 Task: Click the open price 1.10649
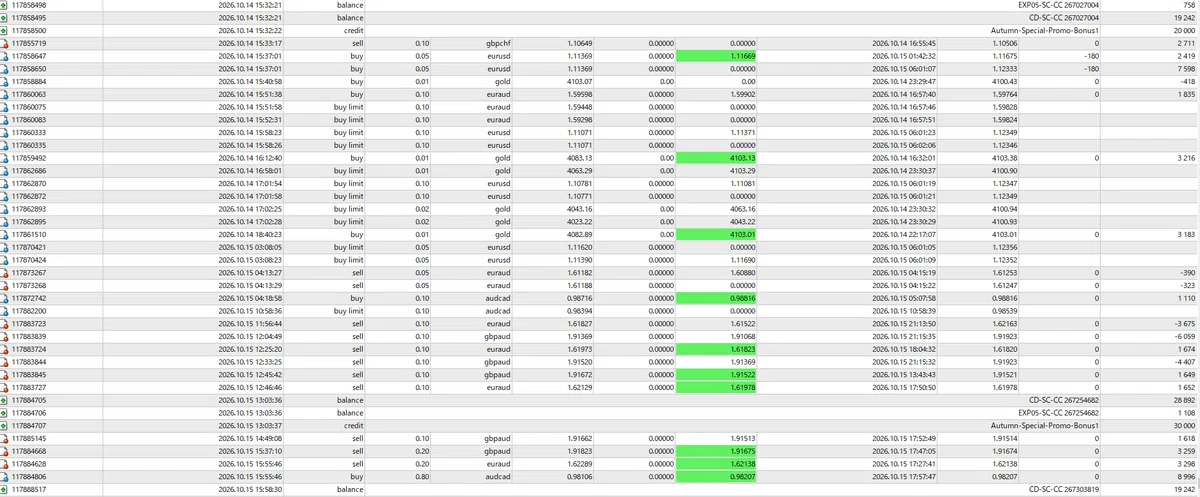580,44
